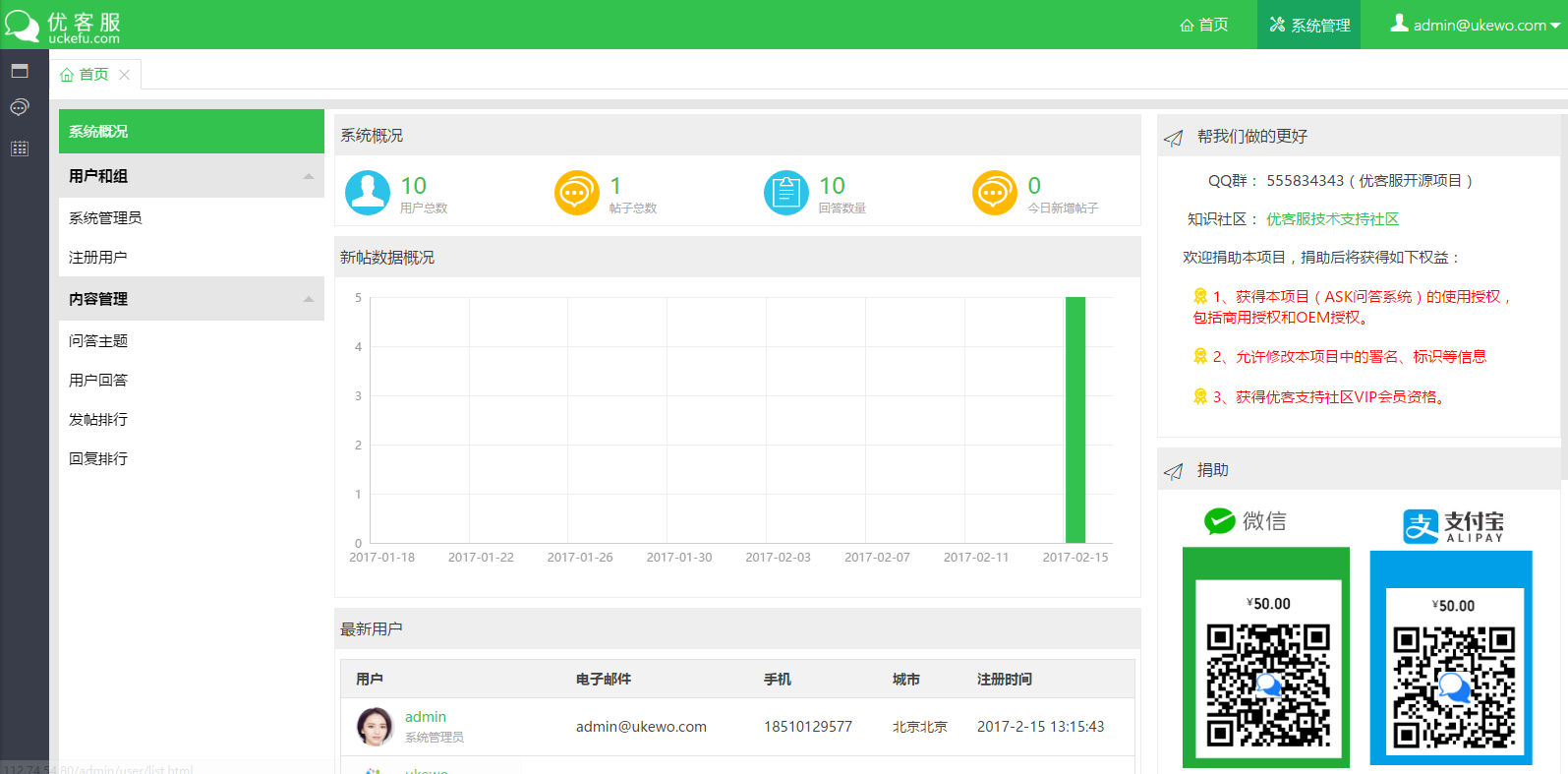Close the 首页 tab
The width and height of the screenshot is (1568, 774).
coord(124,75)
